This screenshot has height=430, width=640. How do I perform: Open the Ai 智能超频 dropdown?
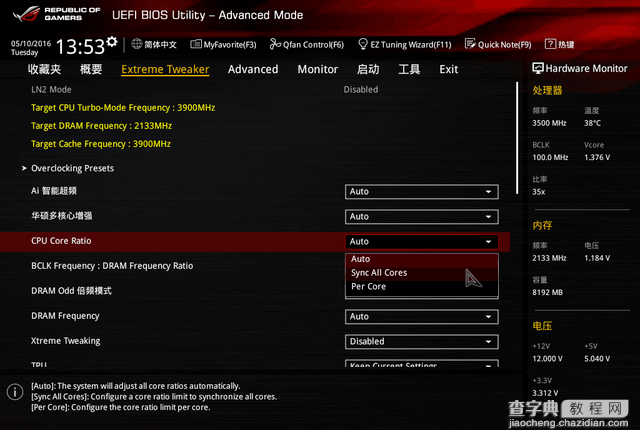coord(422,192)
